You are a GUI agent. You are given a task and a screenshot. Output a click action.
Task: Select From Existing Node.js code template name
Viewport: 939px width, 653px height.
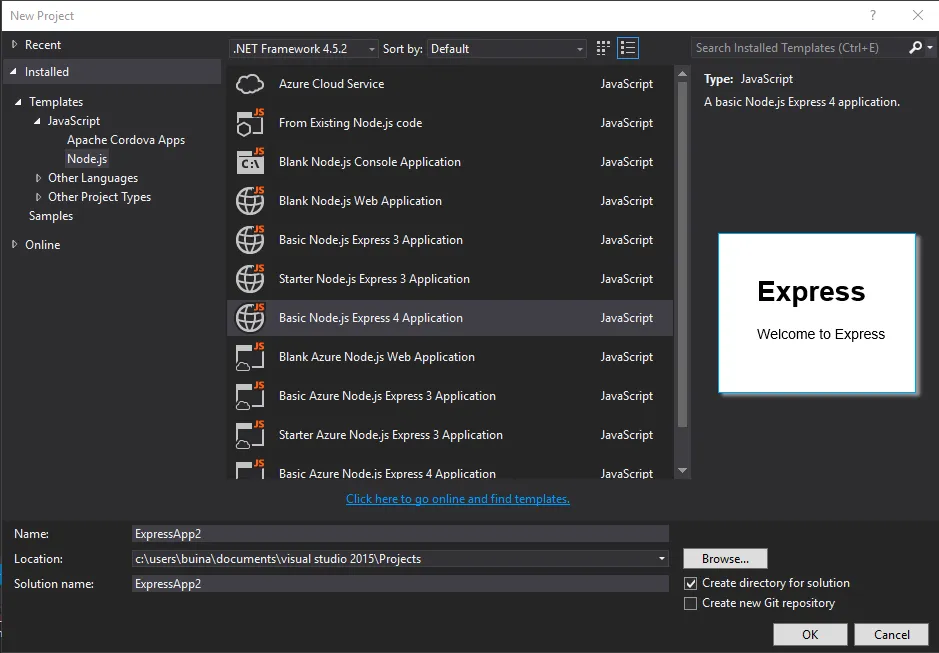pos(350,123)
